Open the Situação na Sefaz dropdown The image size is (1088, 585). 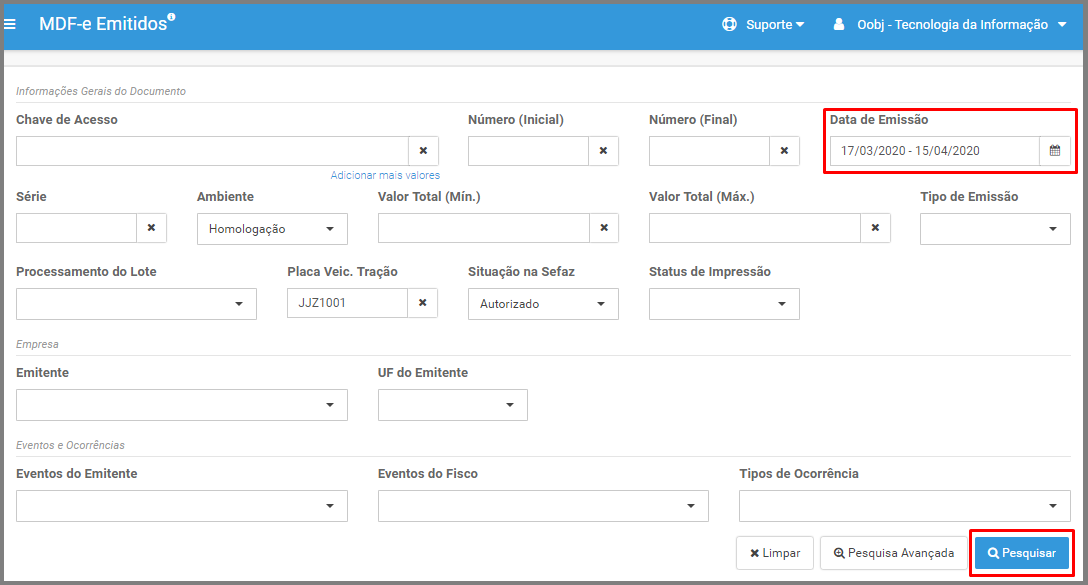pyautogui.click(x=543, y=304)
